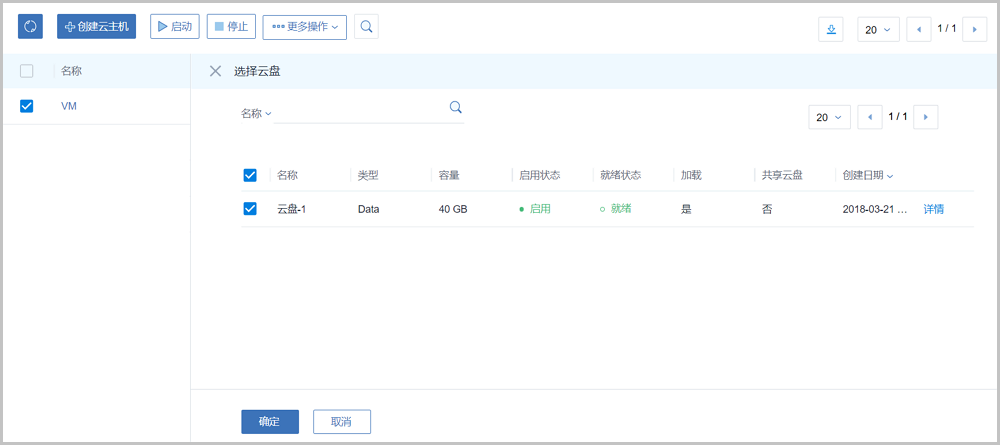Toggle the VM list select-all checkbox
1000x445 pixels.
click(27, 71)
